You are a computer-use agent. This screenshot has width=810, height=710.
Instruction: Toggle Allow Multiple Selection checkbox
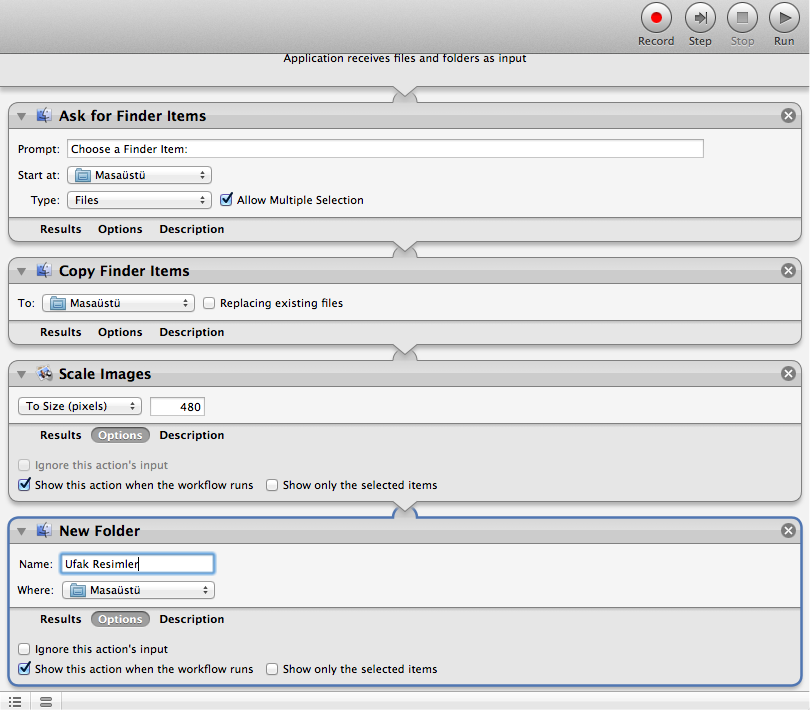tap(226, 200)
